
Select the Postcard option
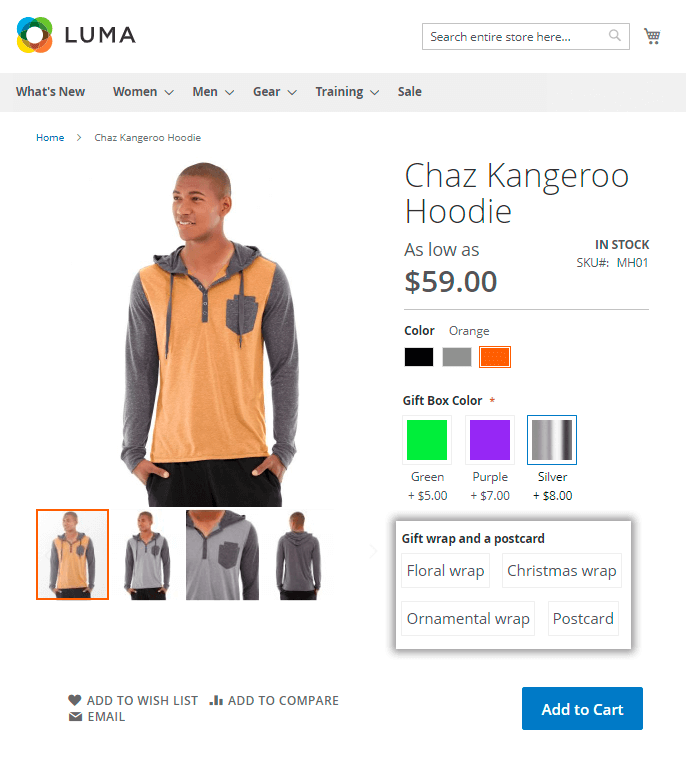point(583,618)
